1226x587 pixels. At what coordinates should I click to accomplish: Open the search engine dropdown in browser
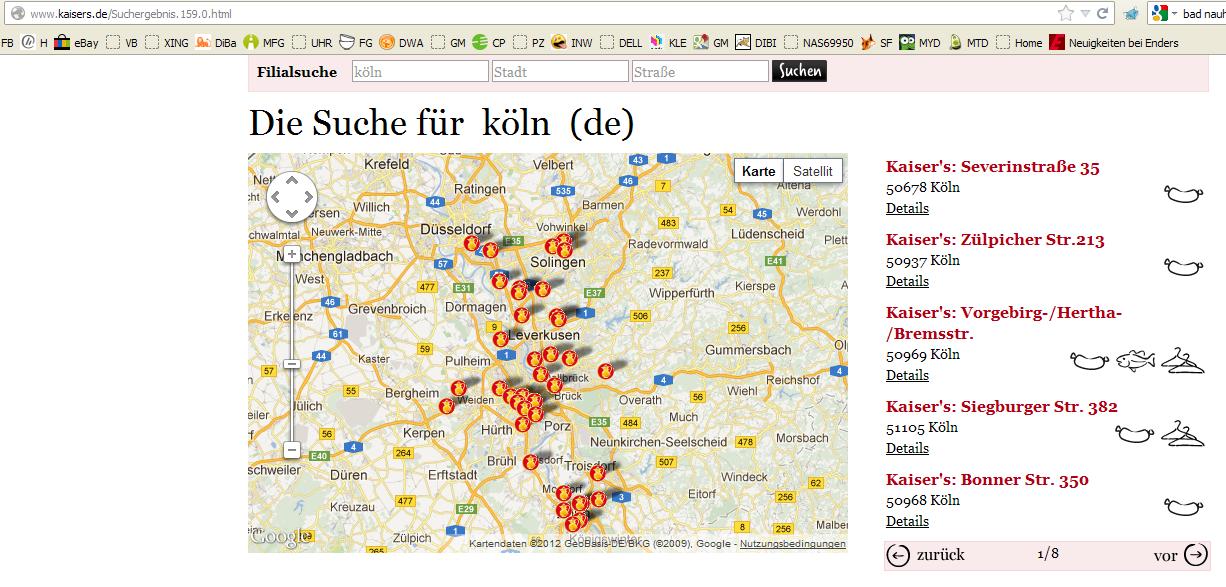click(x=1164, y=14)
